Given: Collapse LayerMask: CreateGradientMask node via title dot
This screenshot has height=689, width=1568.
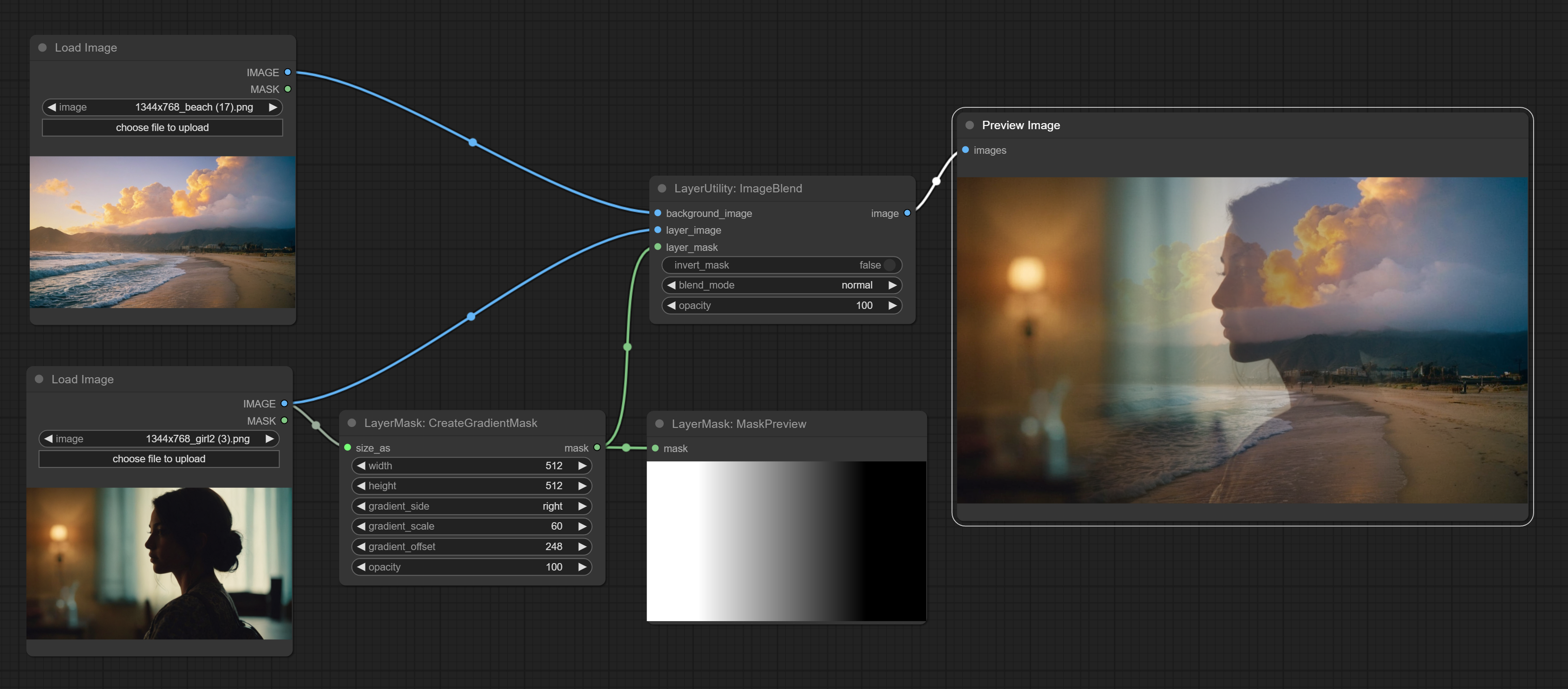Looking at the screenshot, I should [x=352, y=423].
